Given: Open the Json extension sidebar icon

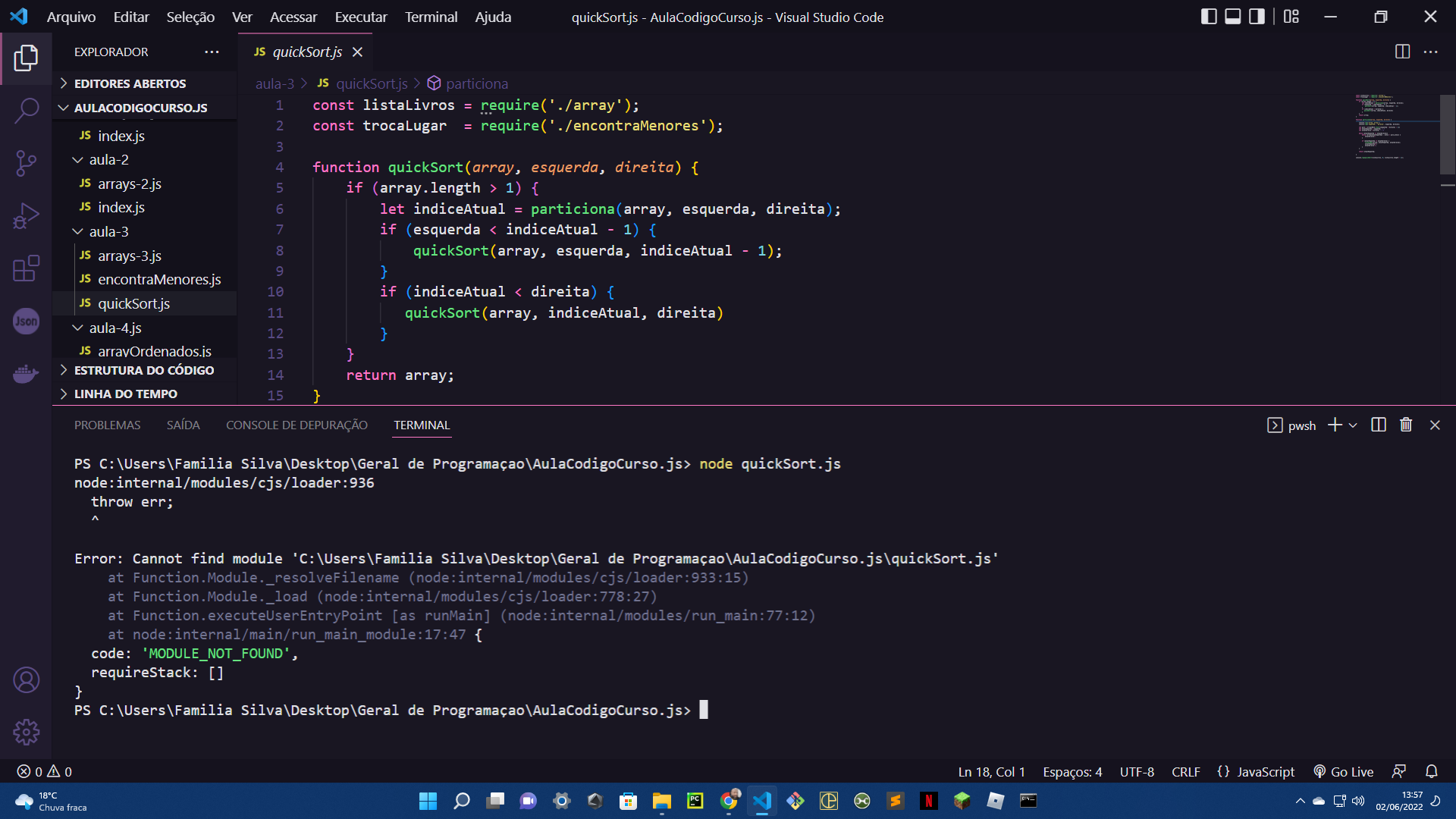Looking at the screenshot, I should (x=26, y=322).
